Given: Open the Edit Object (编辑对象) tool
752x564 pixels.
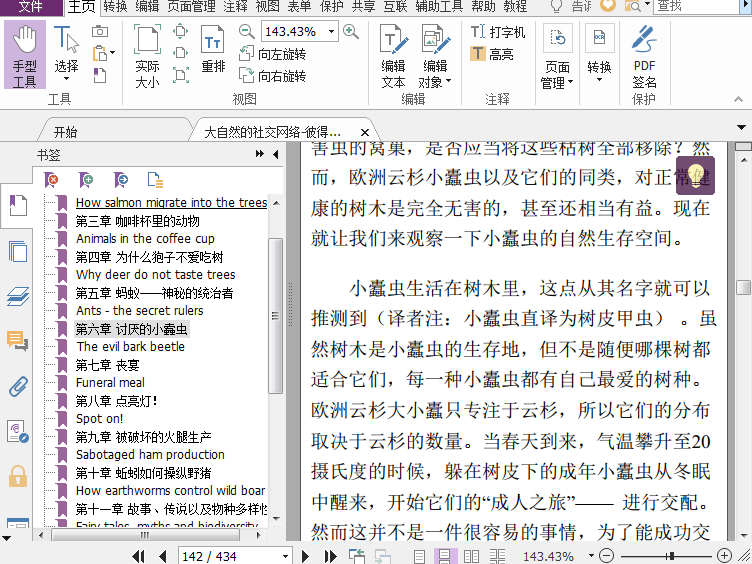Looking at the screenshot, I should [435, 56].
